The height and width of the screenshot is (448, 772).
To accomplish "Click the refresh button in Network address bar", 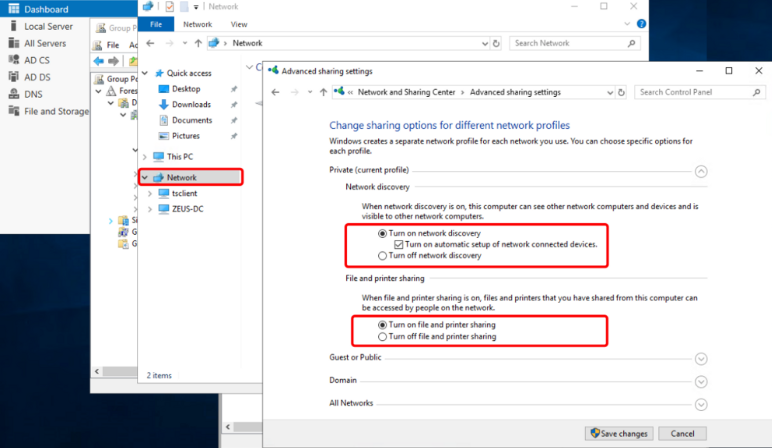I will (497, 43).
